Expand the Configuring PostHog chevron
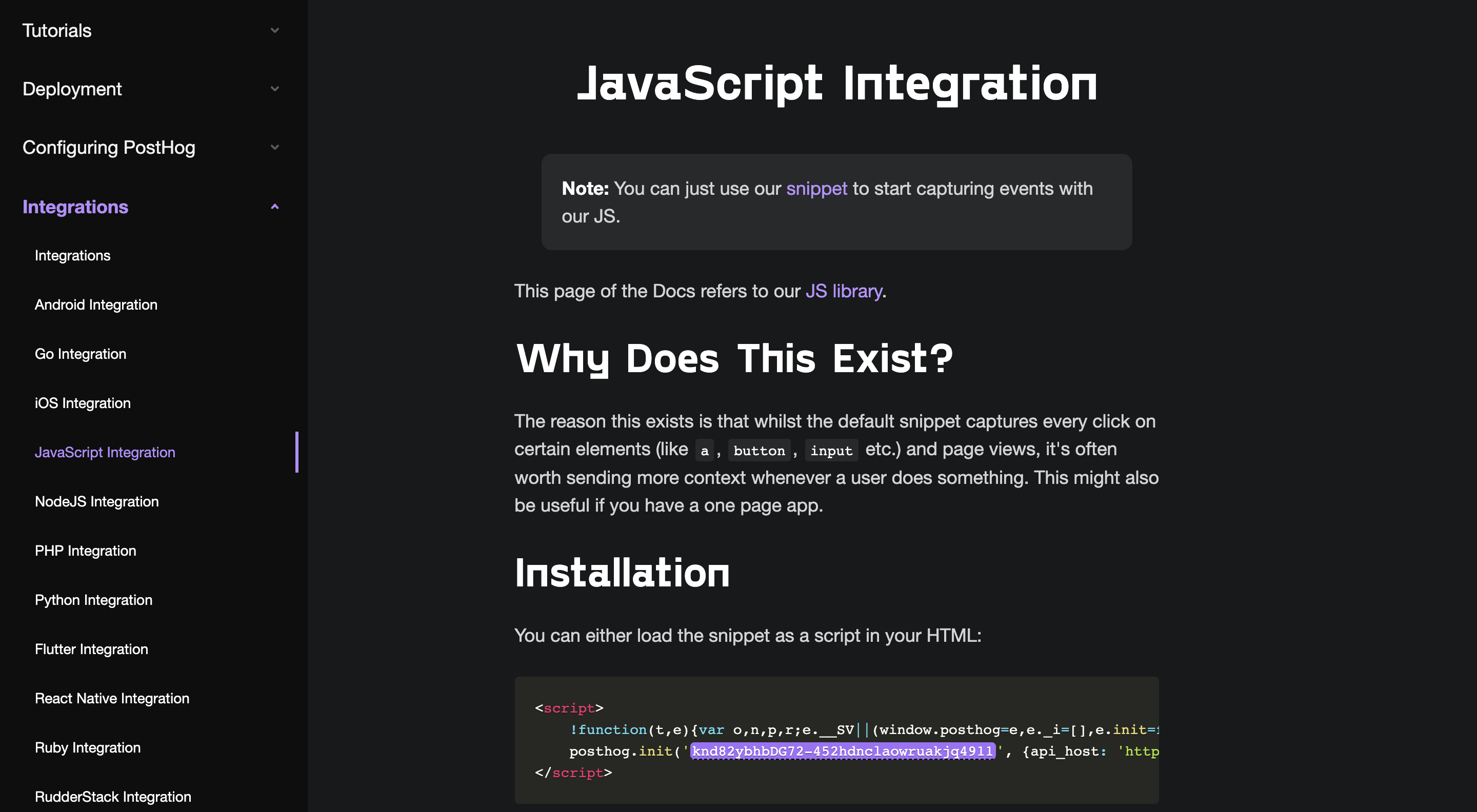Image resolution: width=1477 pixels, height=812 pixels. pos(275,147)
